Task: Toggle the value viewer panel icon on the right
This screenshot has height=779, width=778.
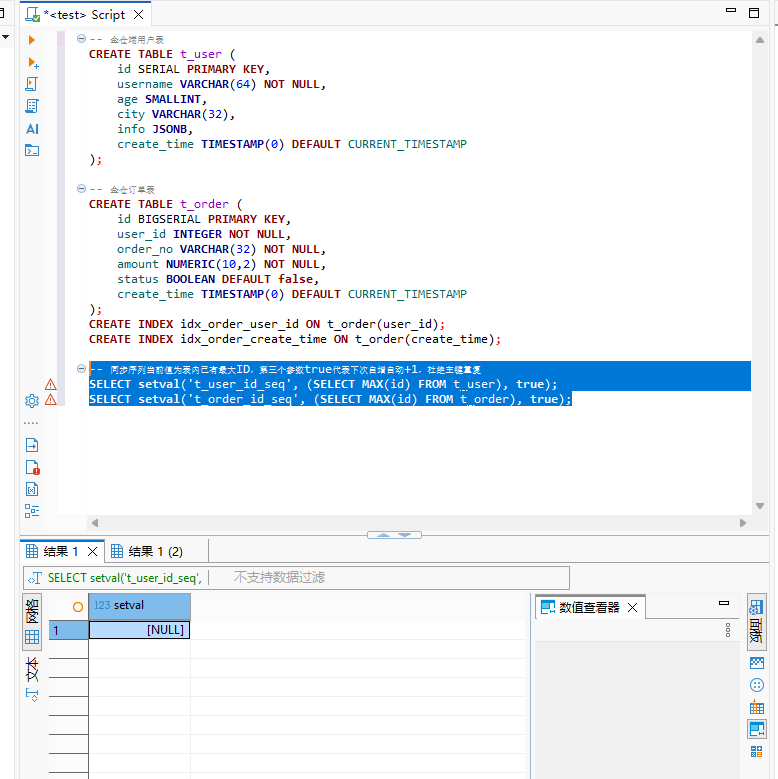Action: click(757, 729)
